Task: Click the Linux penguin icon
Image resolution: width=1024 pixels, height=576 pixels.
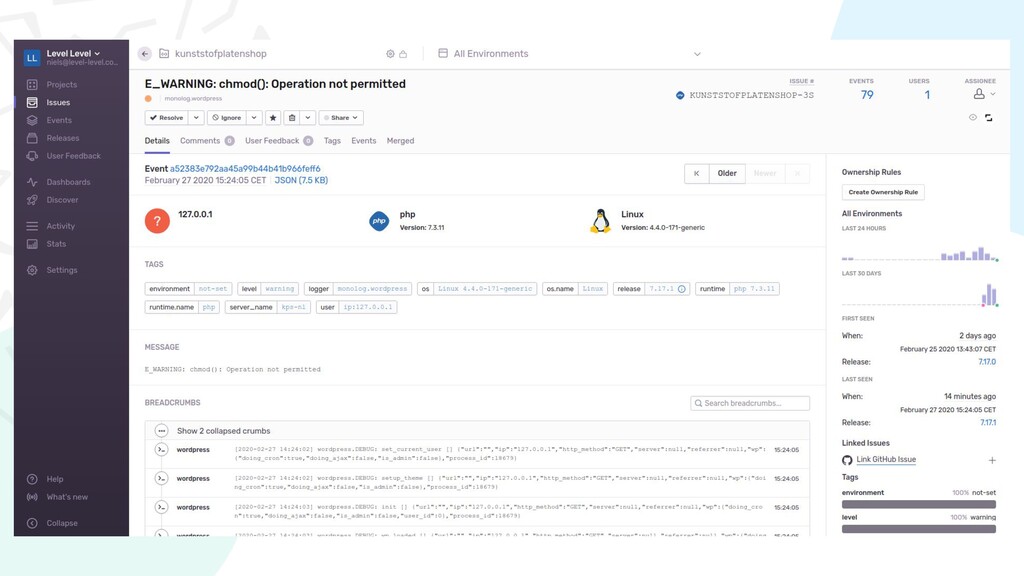Action: 600,221
